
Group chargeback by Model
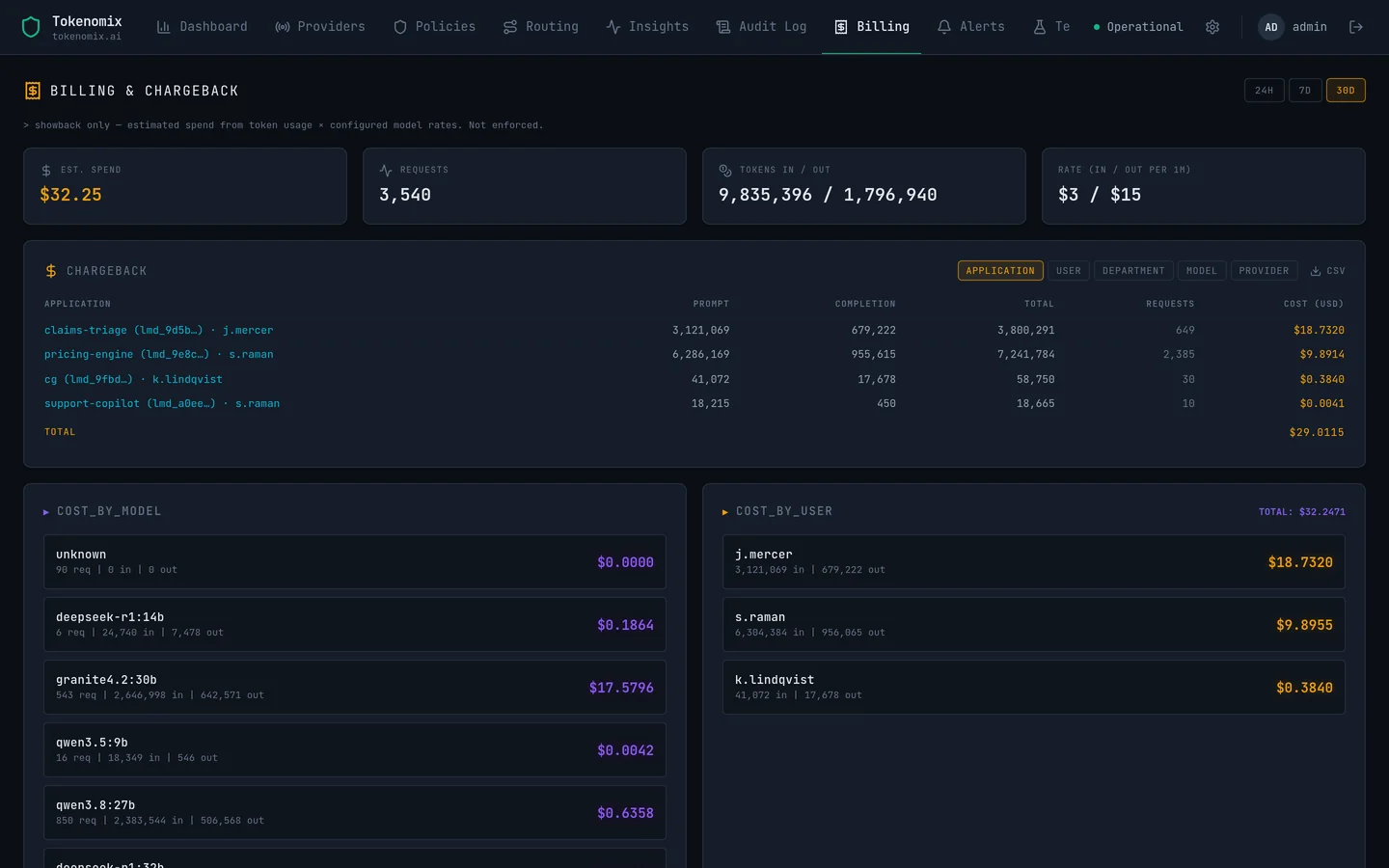[x=1202, y=271]
